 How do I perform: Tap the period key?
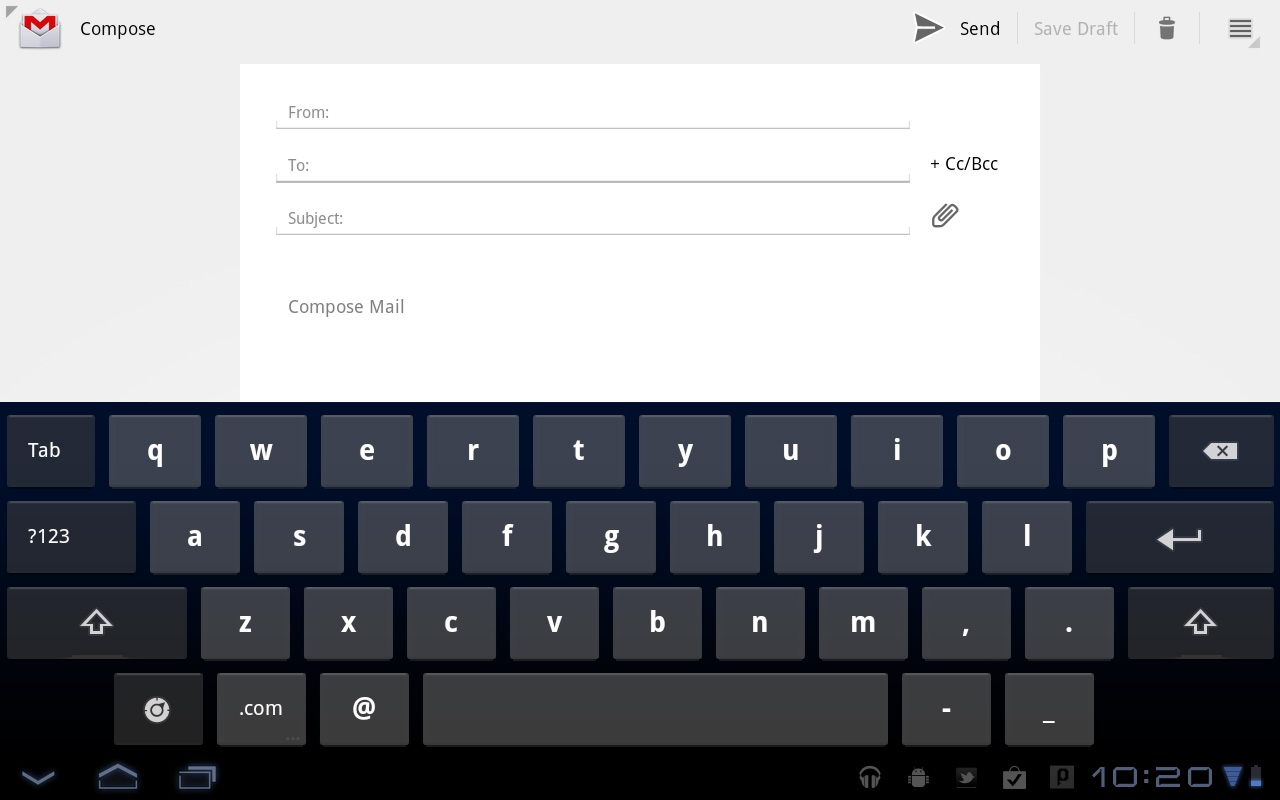(1069, 623)
